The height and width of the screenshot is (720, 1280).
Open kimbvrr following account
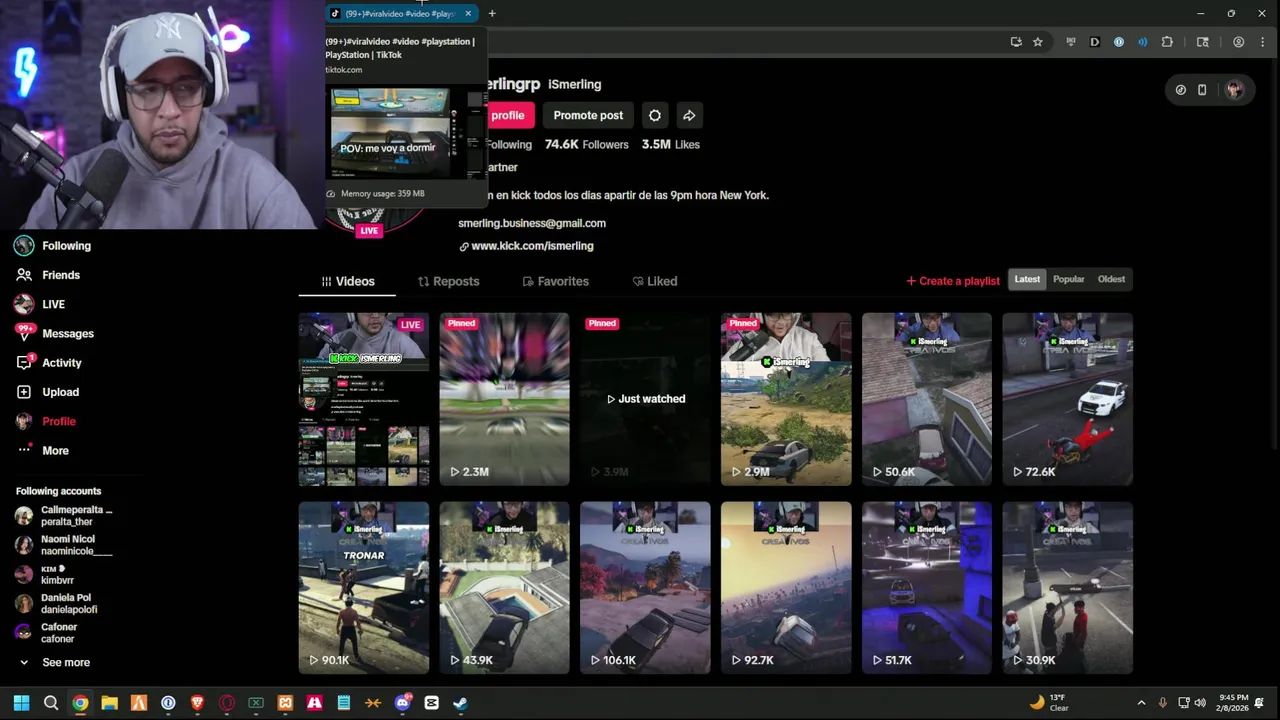pyautogui.click(x=45, y=574)
